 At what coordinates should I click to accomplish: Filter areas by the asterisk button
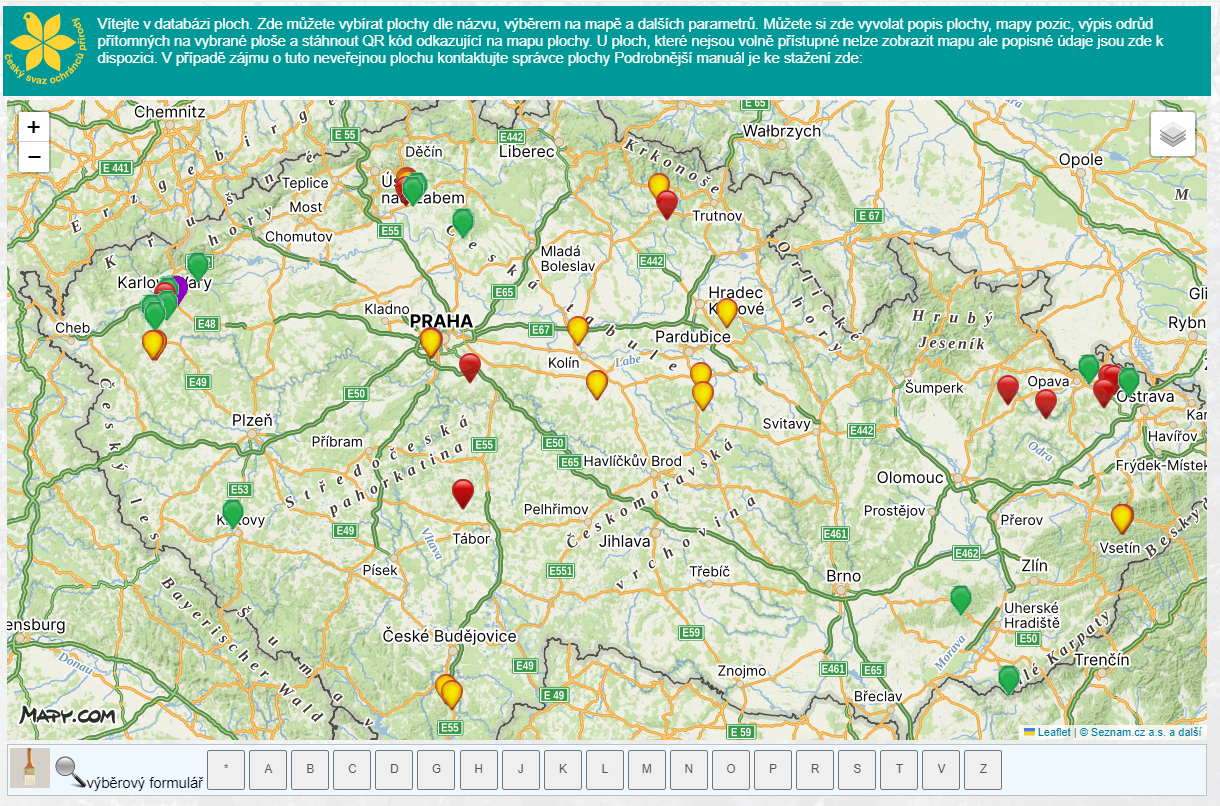(x=226, y=769)
